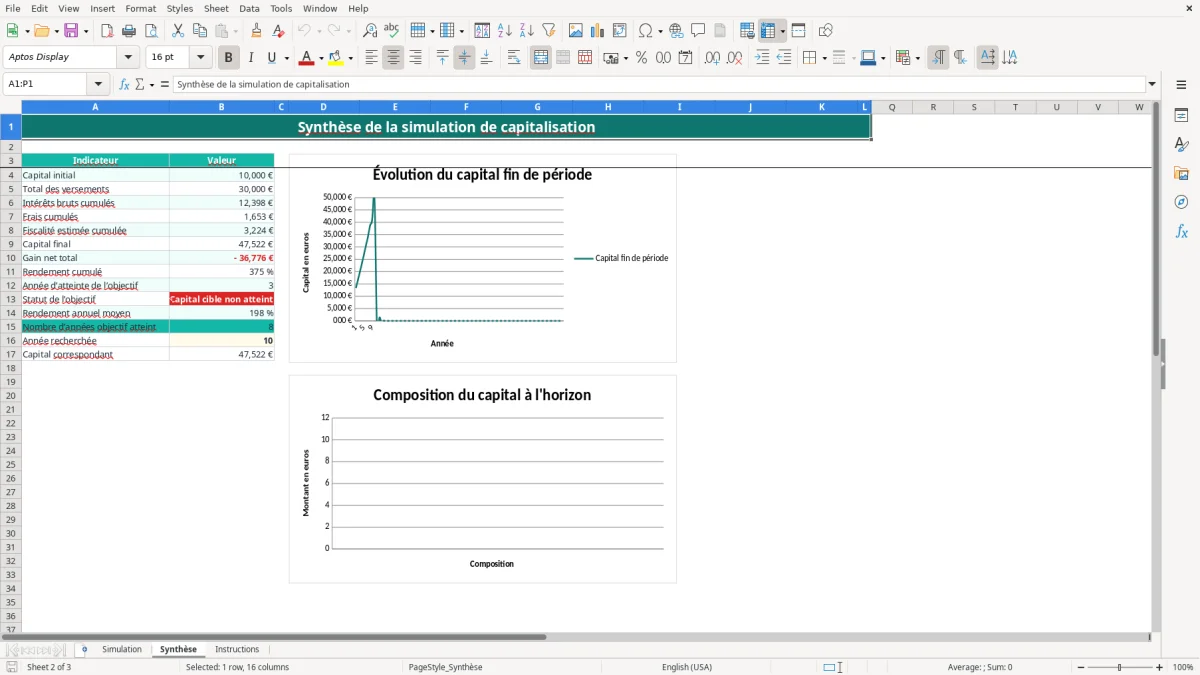
Task: Open sidebar Functions panel
Action: [x=1181, y=231]
